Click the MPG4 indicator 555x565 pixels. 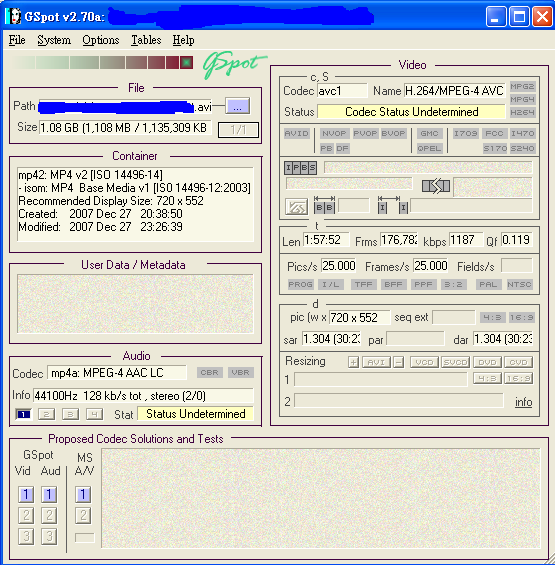[522, 99]
